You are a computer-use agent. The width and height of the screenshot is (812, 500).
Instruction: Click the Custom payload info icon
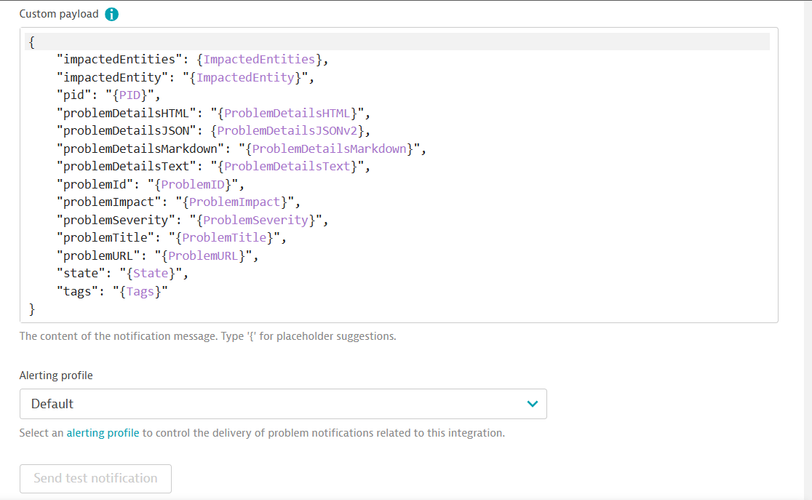[112, 15]
